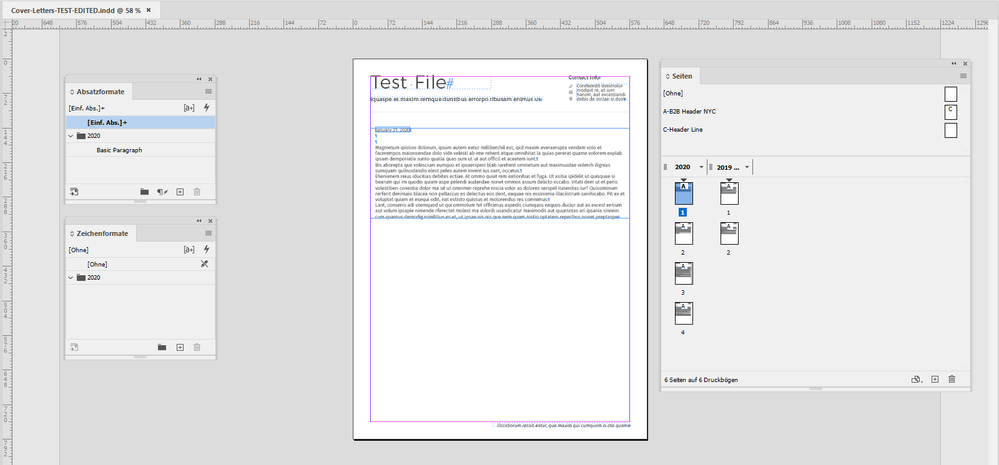Click the trash icon in Zeichenformate panel

197,347
